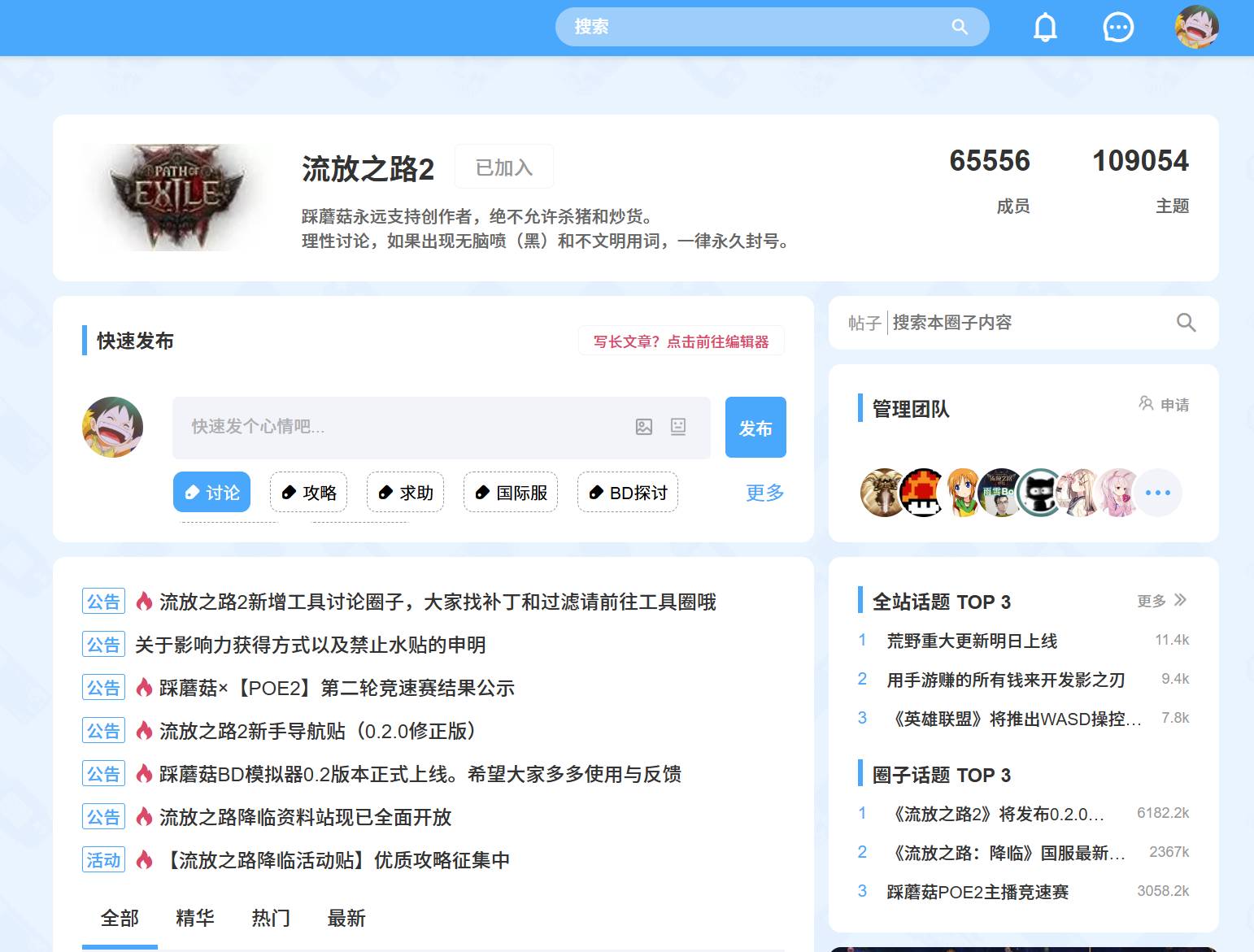Click the 11.4k count for 荒野 topic
The height and width of the screenshot is (952, 1254).
(1172, 640)
